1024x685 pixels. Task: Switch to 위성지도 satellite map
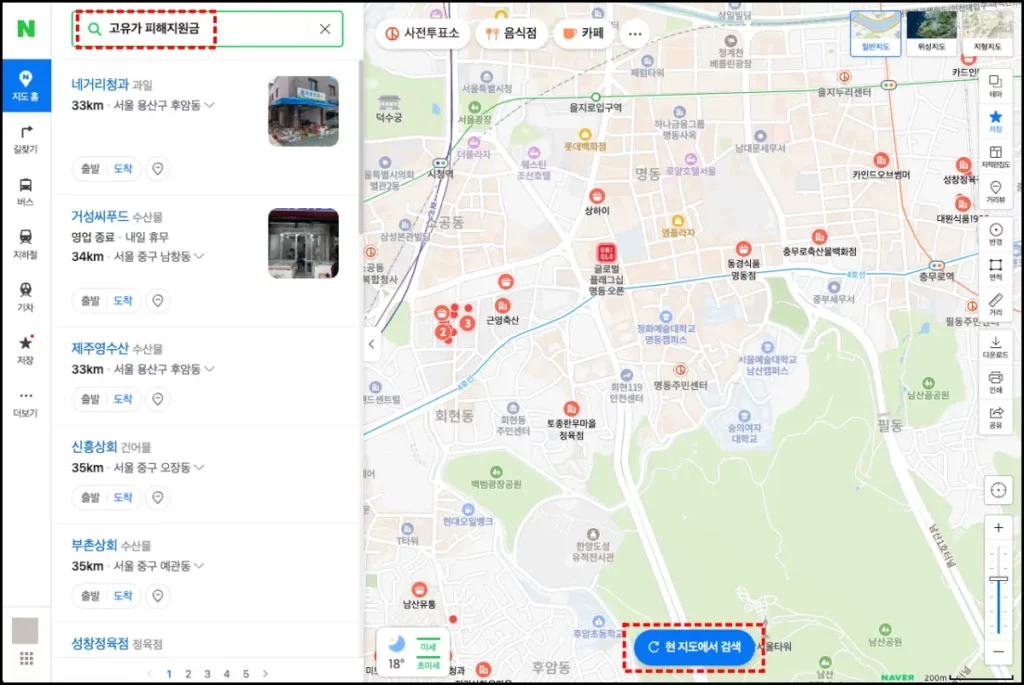[931, 33]
